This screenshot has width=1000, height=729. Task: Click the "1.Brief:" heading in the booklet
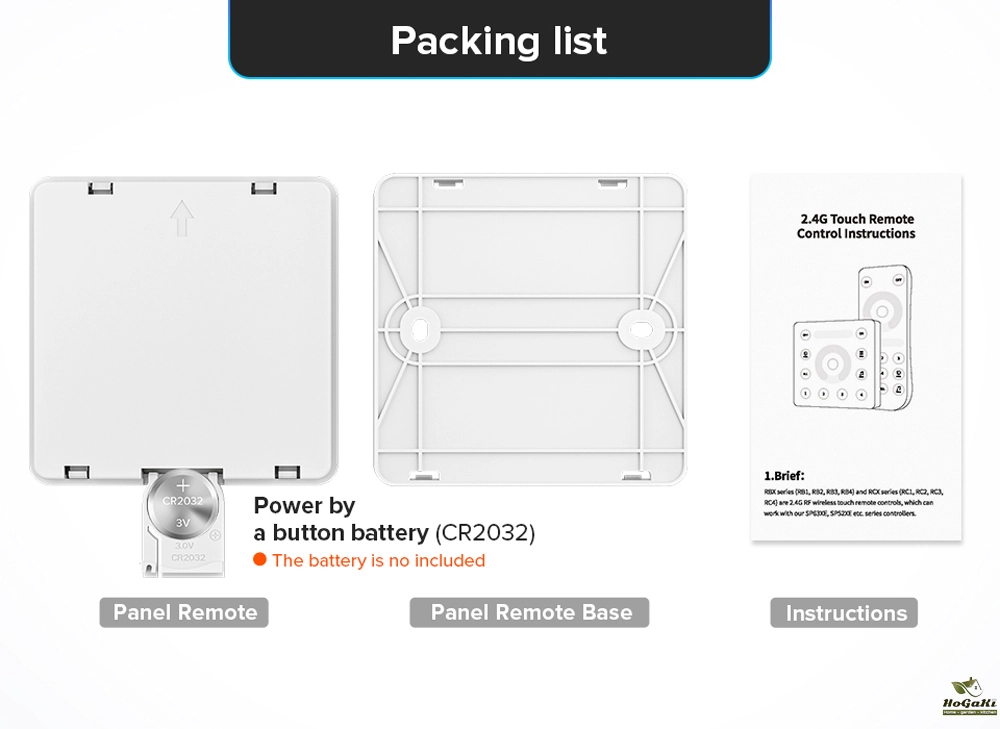[x=785, y=476]
